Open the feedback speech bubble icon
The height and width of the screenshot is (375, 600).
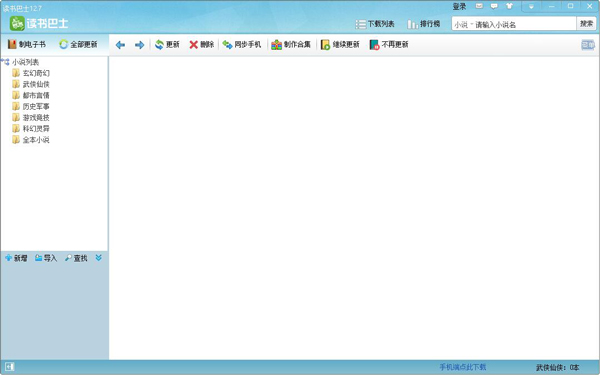point(494,6)
